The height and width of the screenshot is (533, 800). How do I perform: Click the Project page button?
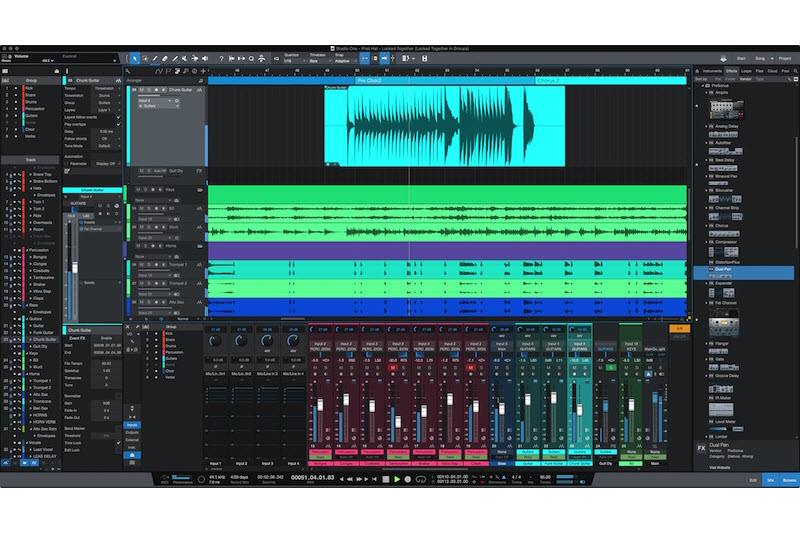tap(785, 59)
